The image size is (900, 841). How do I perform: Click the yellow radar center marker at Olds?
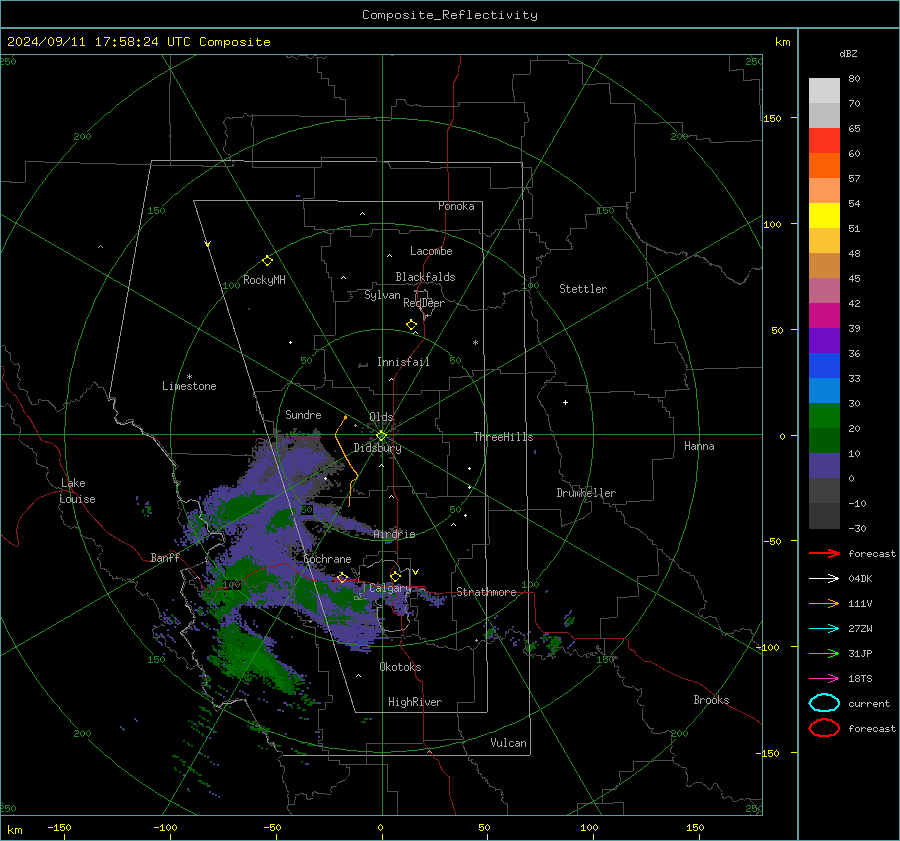click(x=382, y=435)
